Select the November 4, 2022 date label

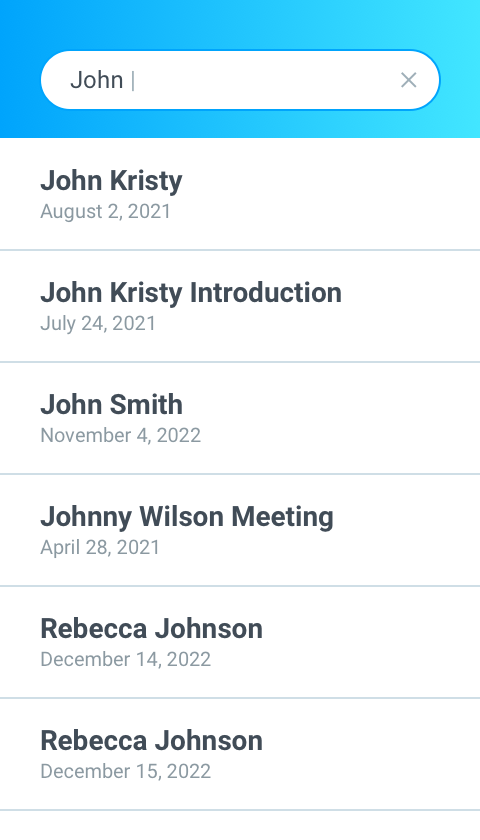pos(121,435)
